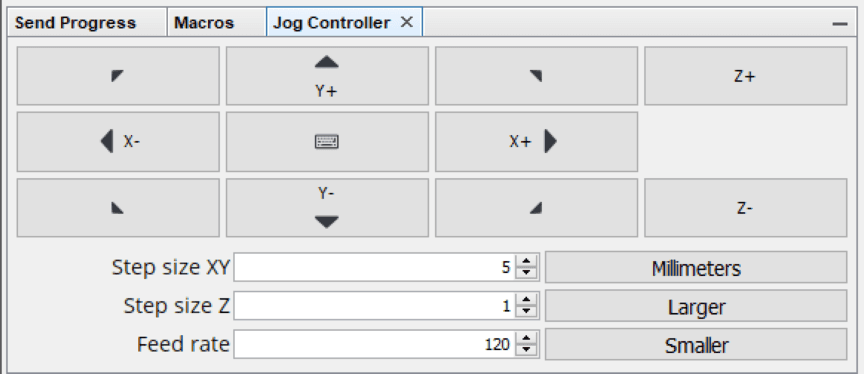Jog diagonally up-left with corner arrow
This screenshot has height=374, width=864.
[118, 76]
